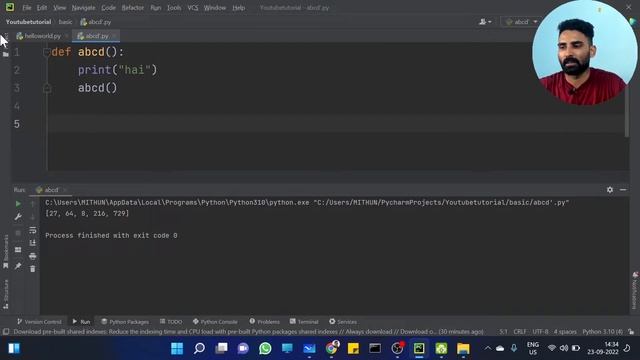The height and width of the screenshot is (360, 640).
Task: Open the View menu
Action: (60, 8)
